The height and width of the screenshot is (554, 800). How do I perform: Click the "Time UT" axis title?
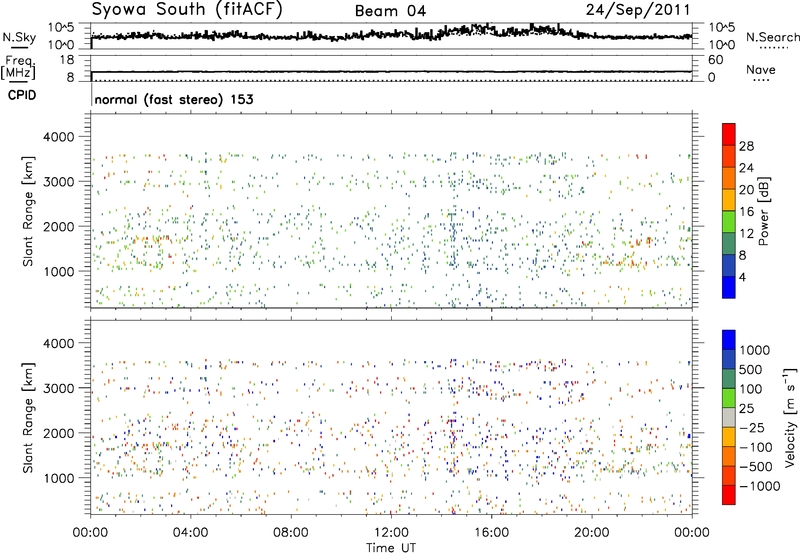tap(391, 547)
